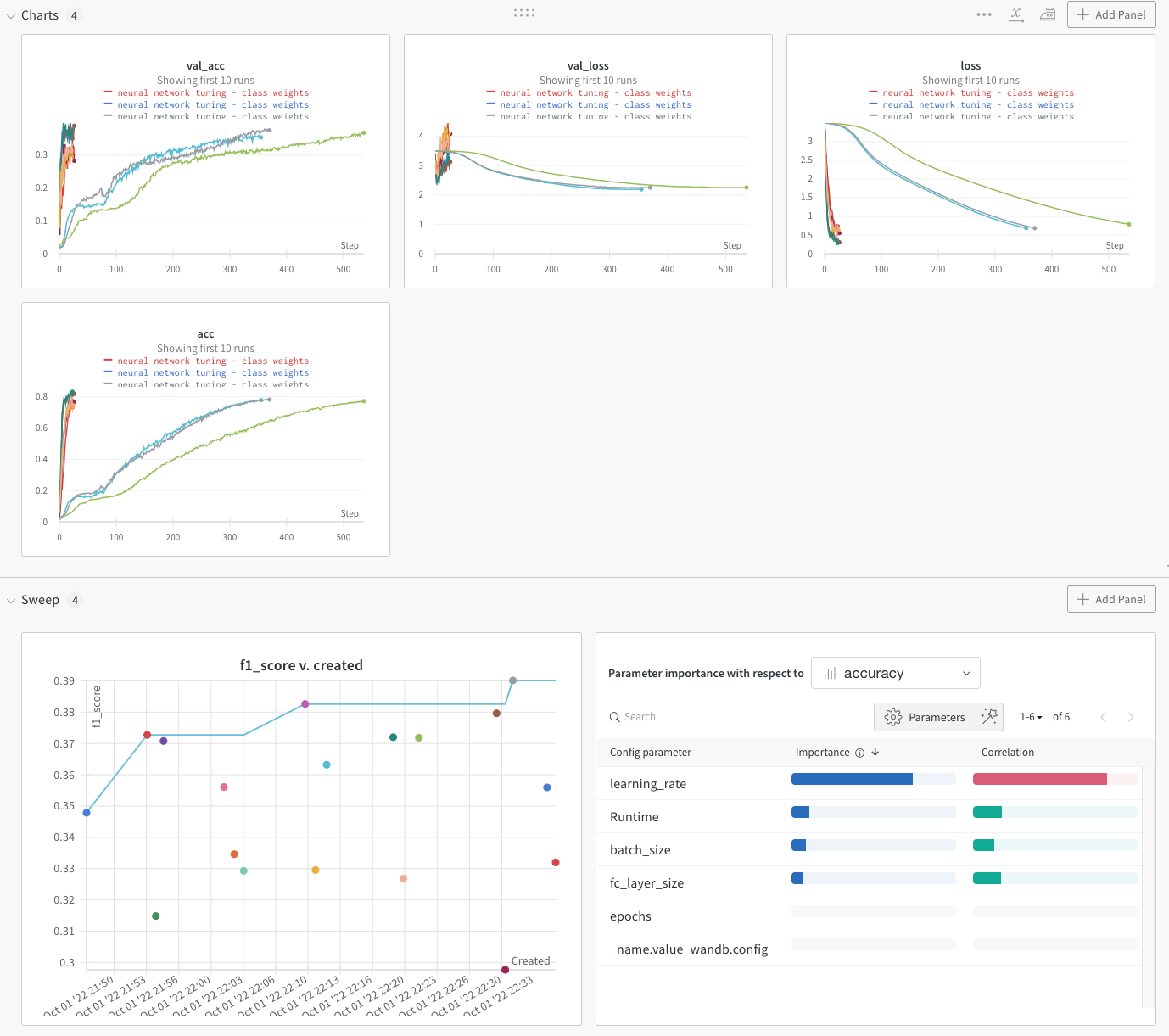Open the 1-6 pagination dropdown

point(1030,717)
